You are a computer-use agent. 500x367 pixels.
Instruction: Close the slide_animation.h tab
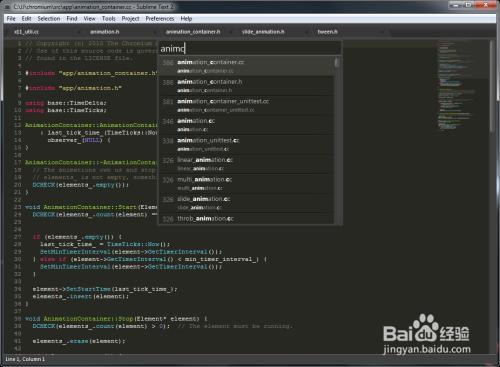pyautogui.click(x=306, y=32)
